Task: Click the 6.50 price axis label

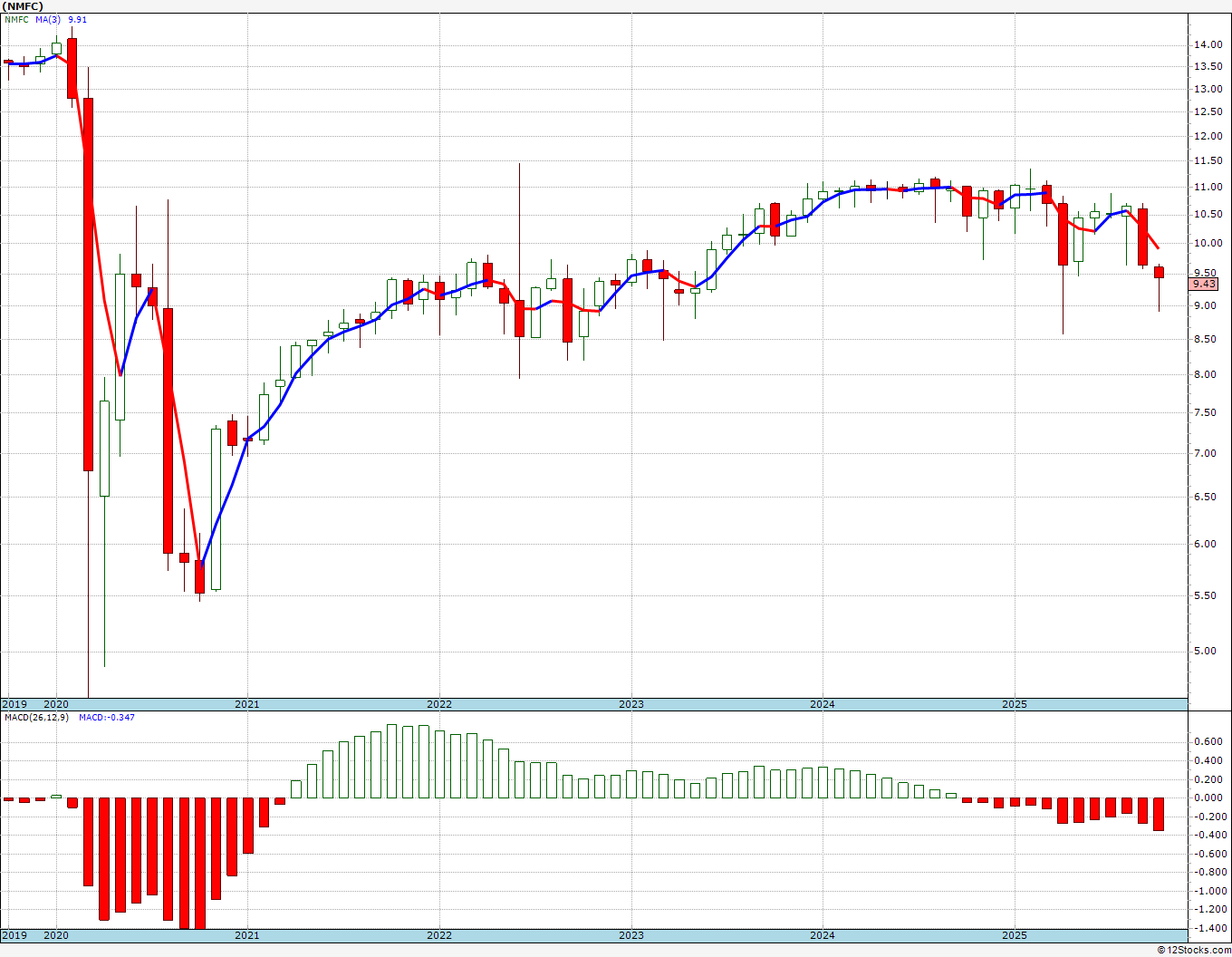Action: click(x=1206, y=497)
